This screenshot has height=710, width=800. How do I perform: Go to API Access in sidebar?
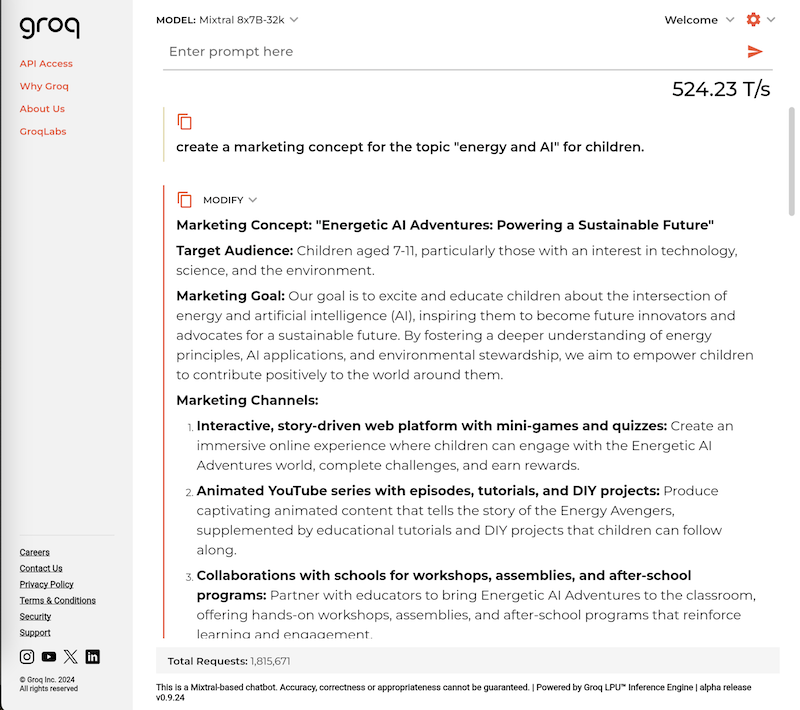[46, 64]
